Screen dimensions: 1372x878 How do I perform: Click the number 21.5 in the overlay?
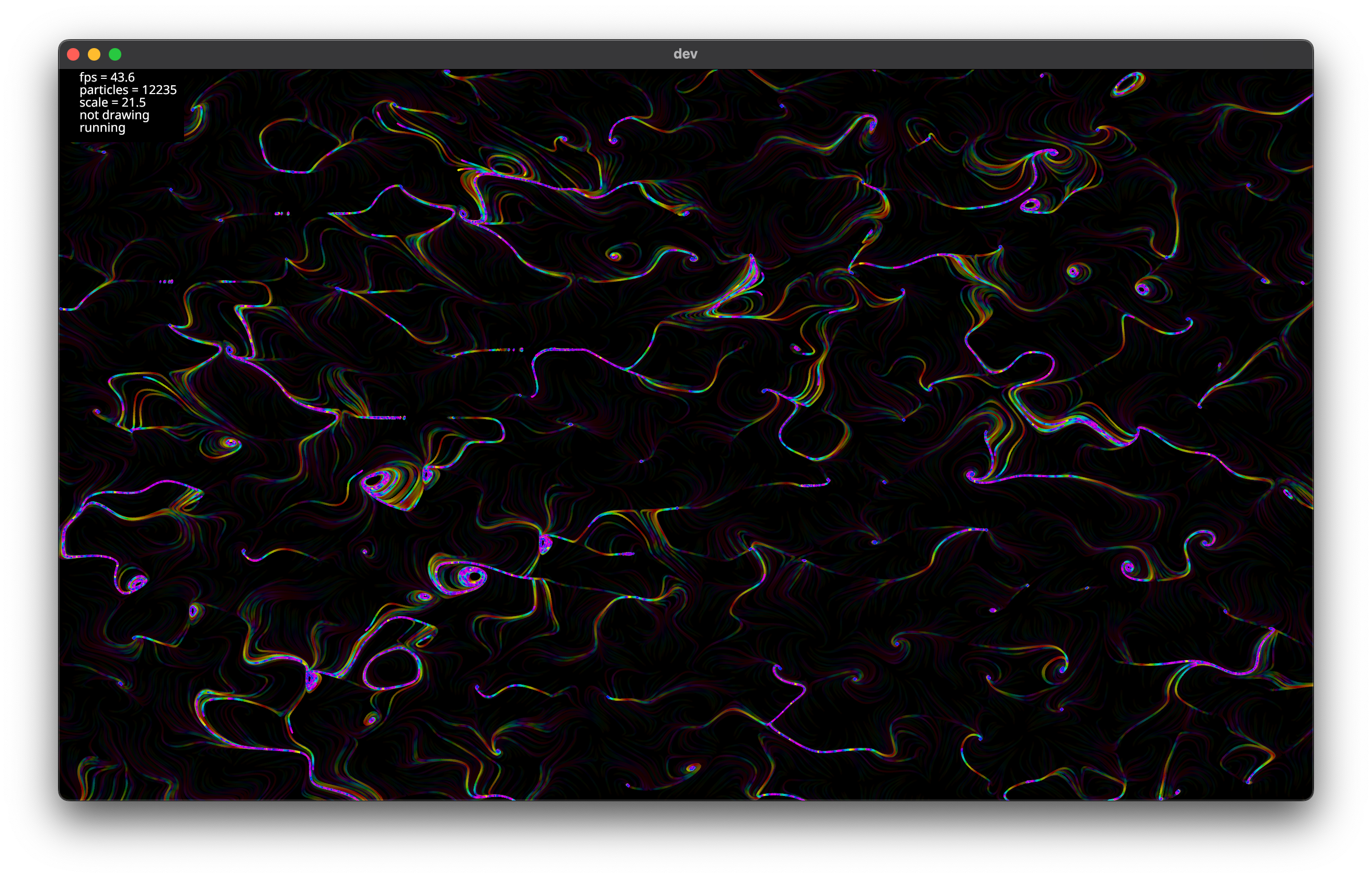click(x=133, y=102)
